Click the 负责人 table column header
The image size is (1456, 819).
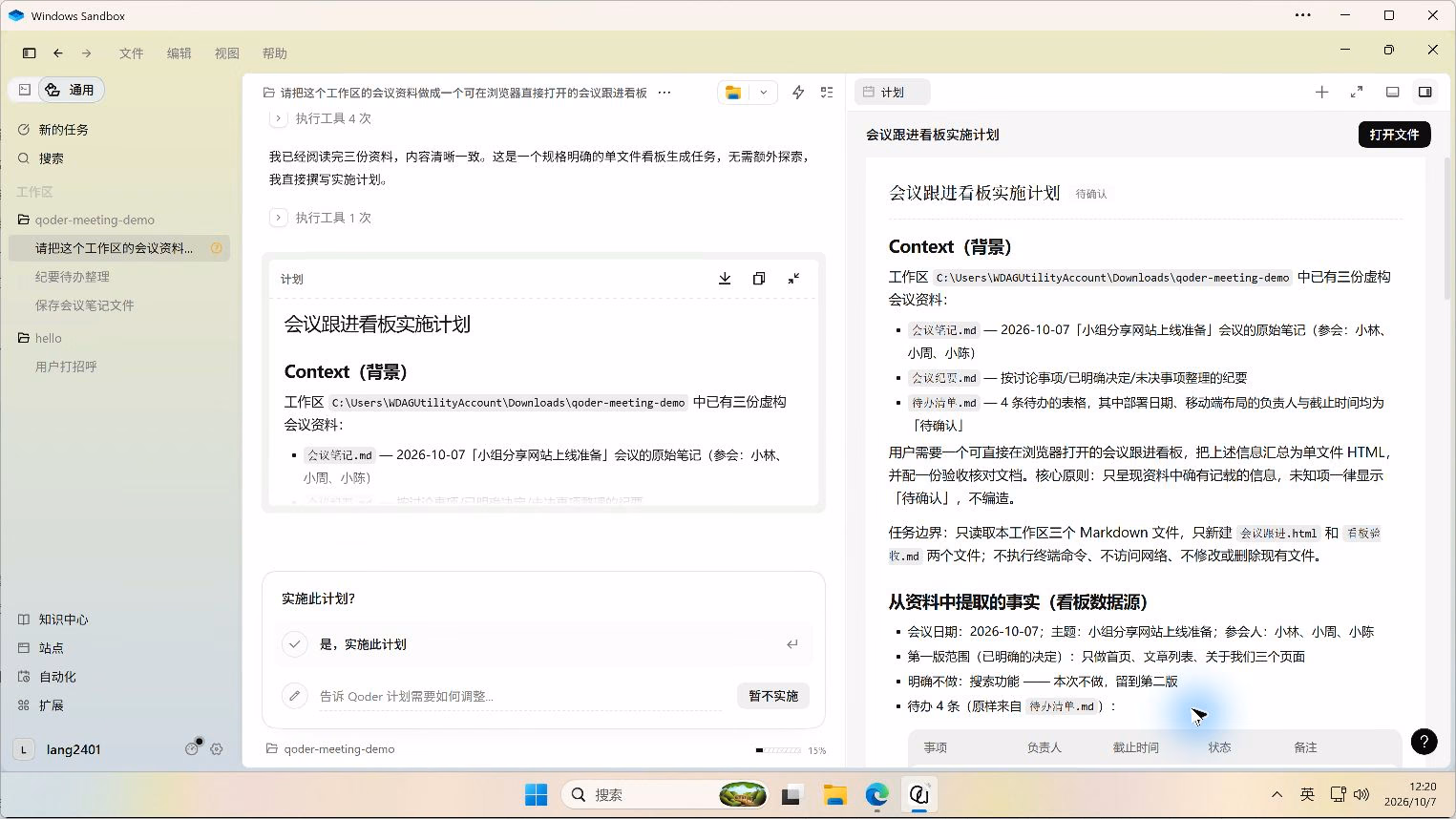1044,747
